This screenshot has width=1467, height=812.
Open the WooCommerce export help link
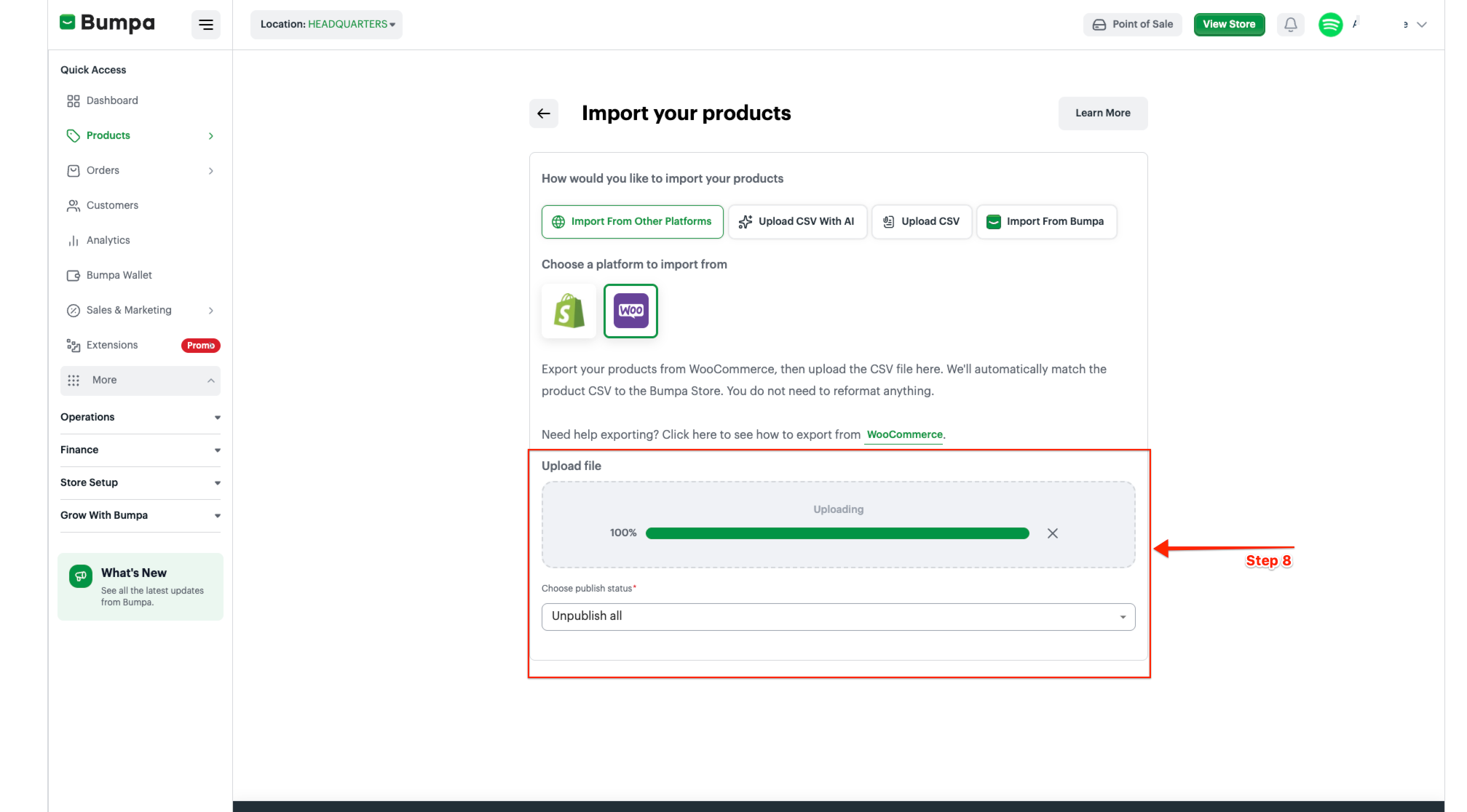904,434
